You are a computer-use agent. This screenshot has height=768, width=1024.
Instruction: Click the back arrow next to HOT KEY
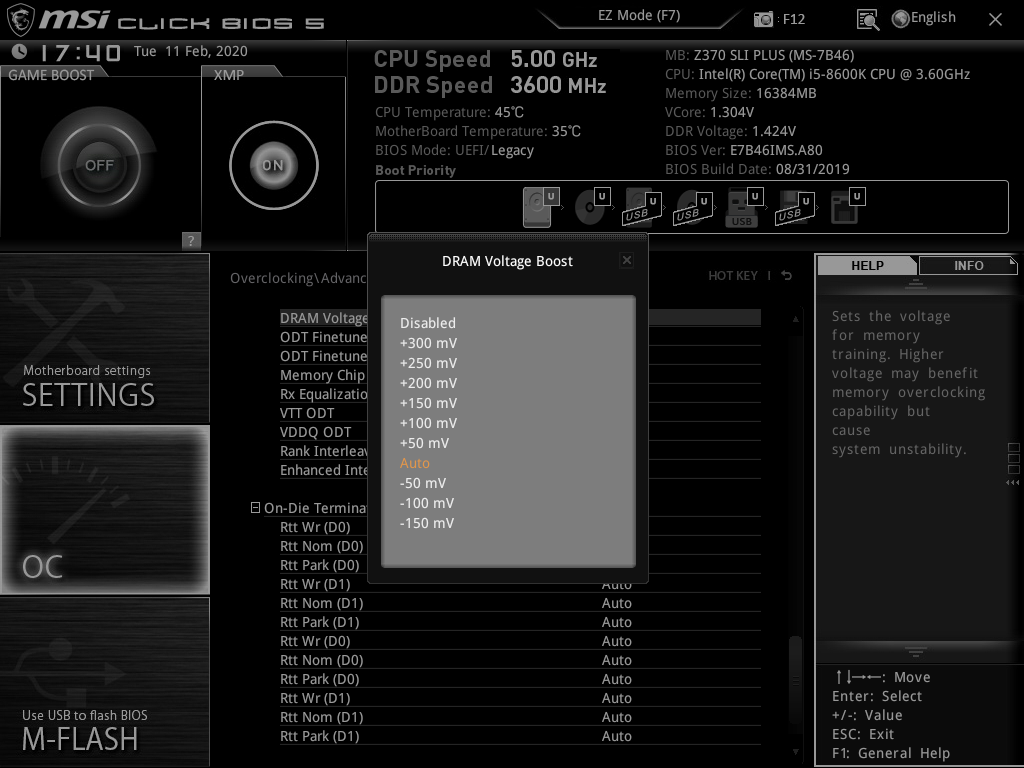coord(786,276)
